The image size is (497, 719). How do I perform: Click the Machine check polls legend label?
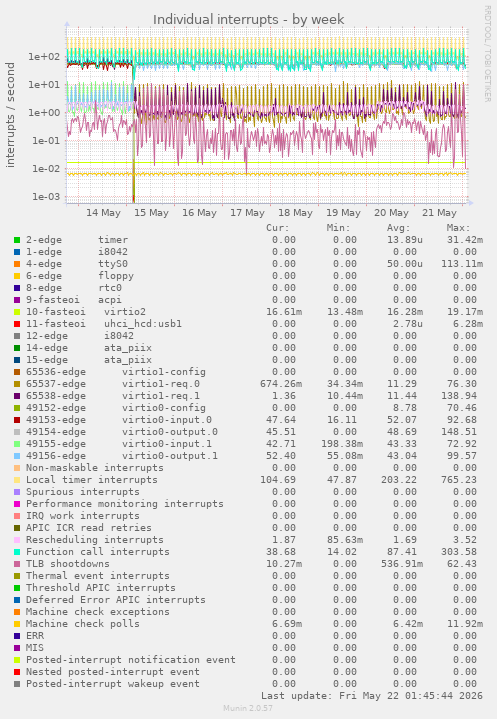[83, 624]
